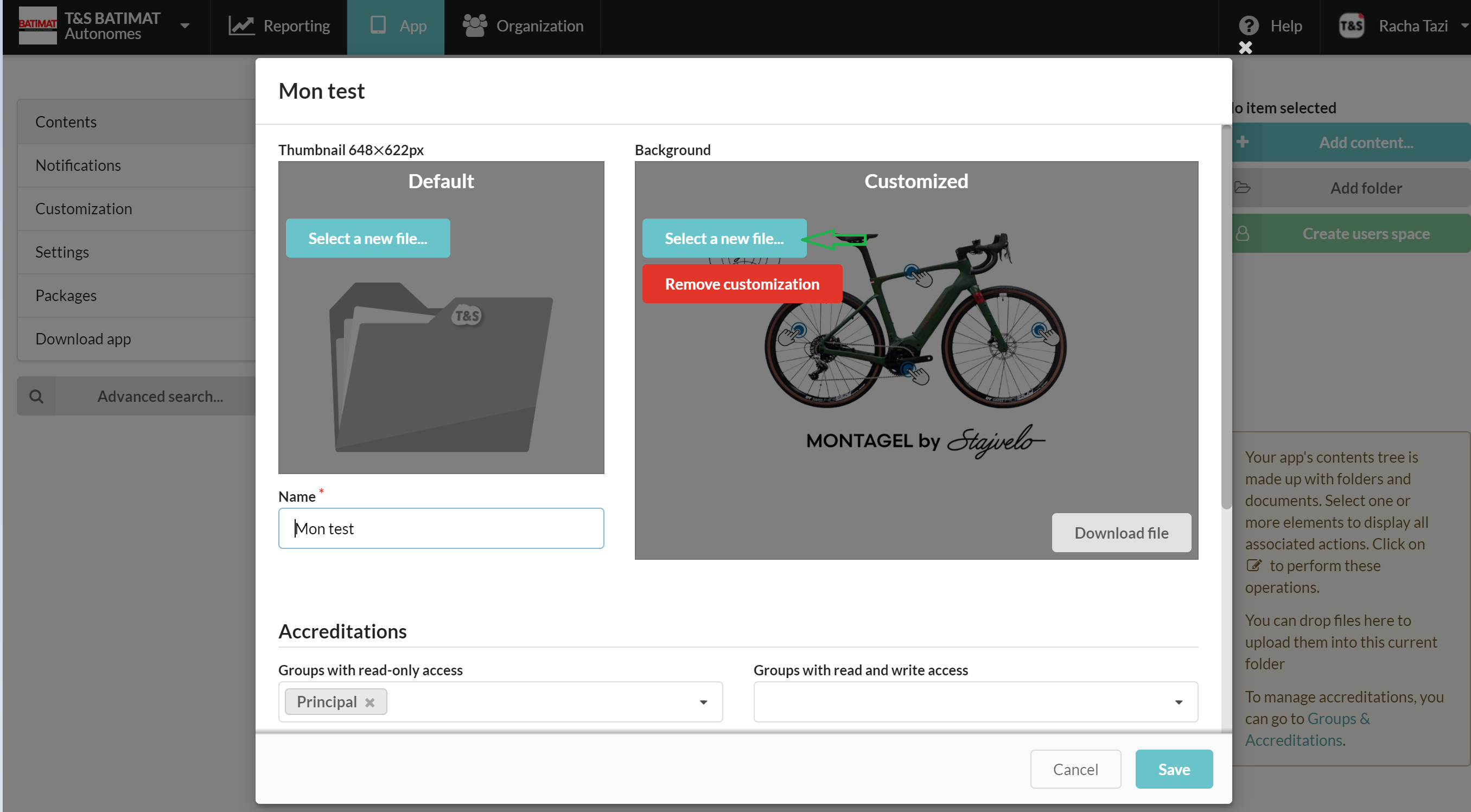Expand the read and write access dropdown
This screenshot has height=812, width=1471.
[1179, 702]
